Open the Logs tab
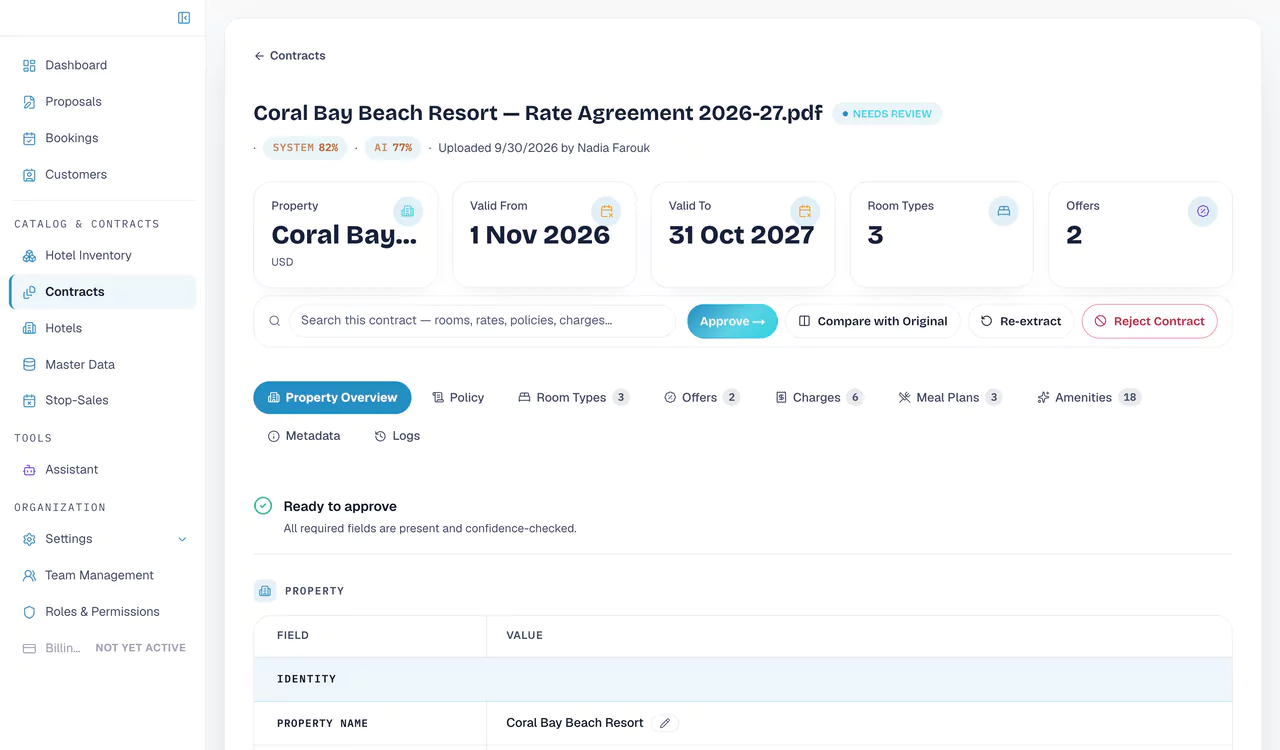This screenshot has width=1280, height=750. [x=397, y=436]
